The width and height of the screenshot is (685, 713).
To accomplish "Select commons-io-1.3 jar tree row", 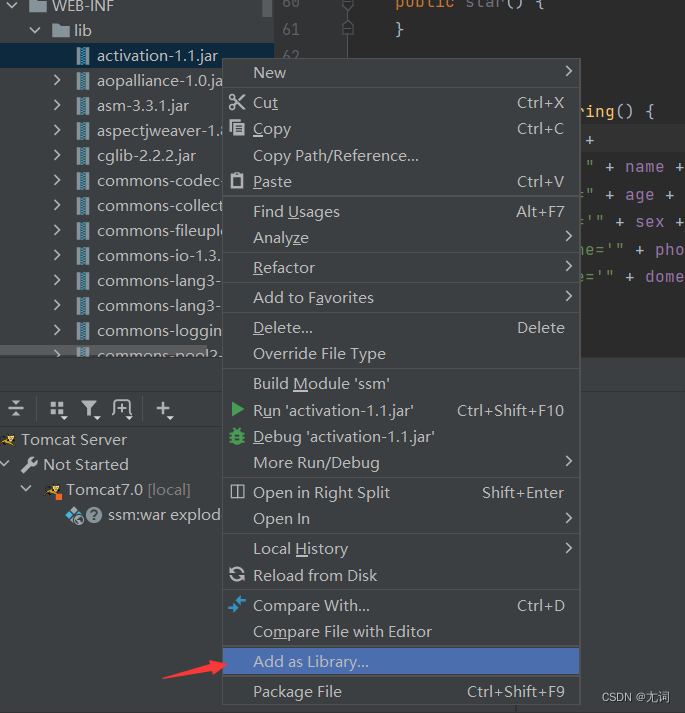I will tap(111, 256).
